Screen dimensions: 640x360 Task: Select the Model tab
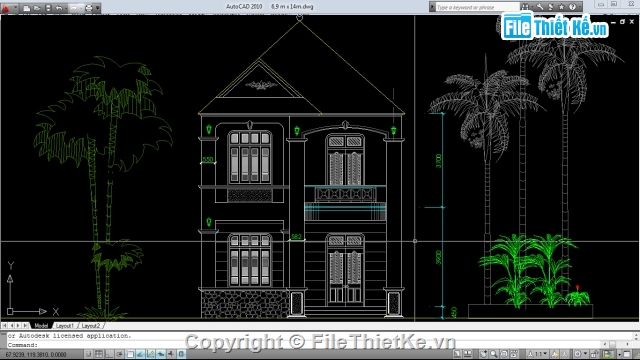tap(41, 326)
